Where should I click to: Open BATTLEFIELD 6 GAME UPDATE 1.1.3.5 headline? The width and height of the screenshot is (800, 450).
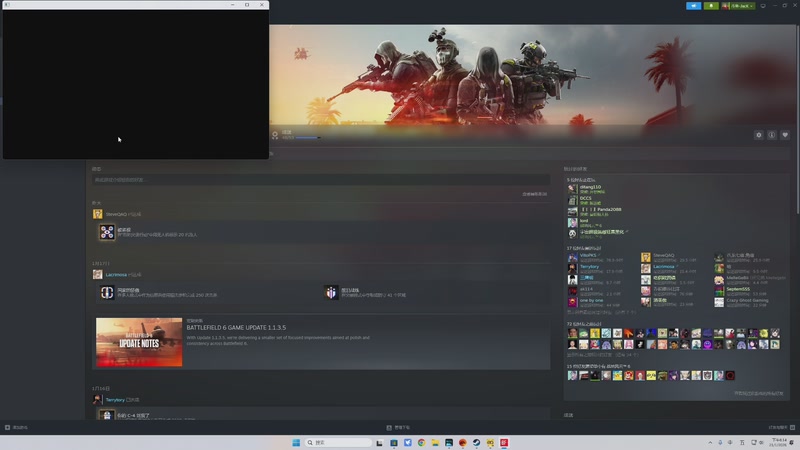pyautogui.click(x=236, y=328)
